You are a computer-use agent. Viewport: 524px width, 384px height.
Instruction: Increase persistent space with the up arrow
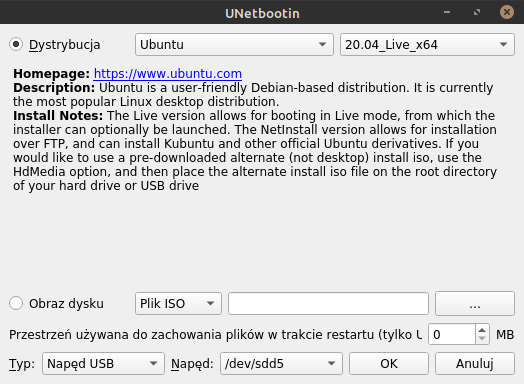(x=482, y=330)
